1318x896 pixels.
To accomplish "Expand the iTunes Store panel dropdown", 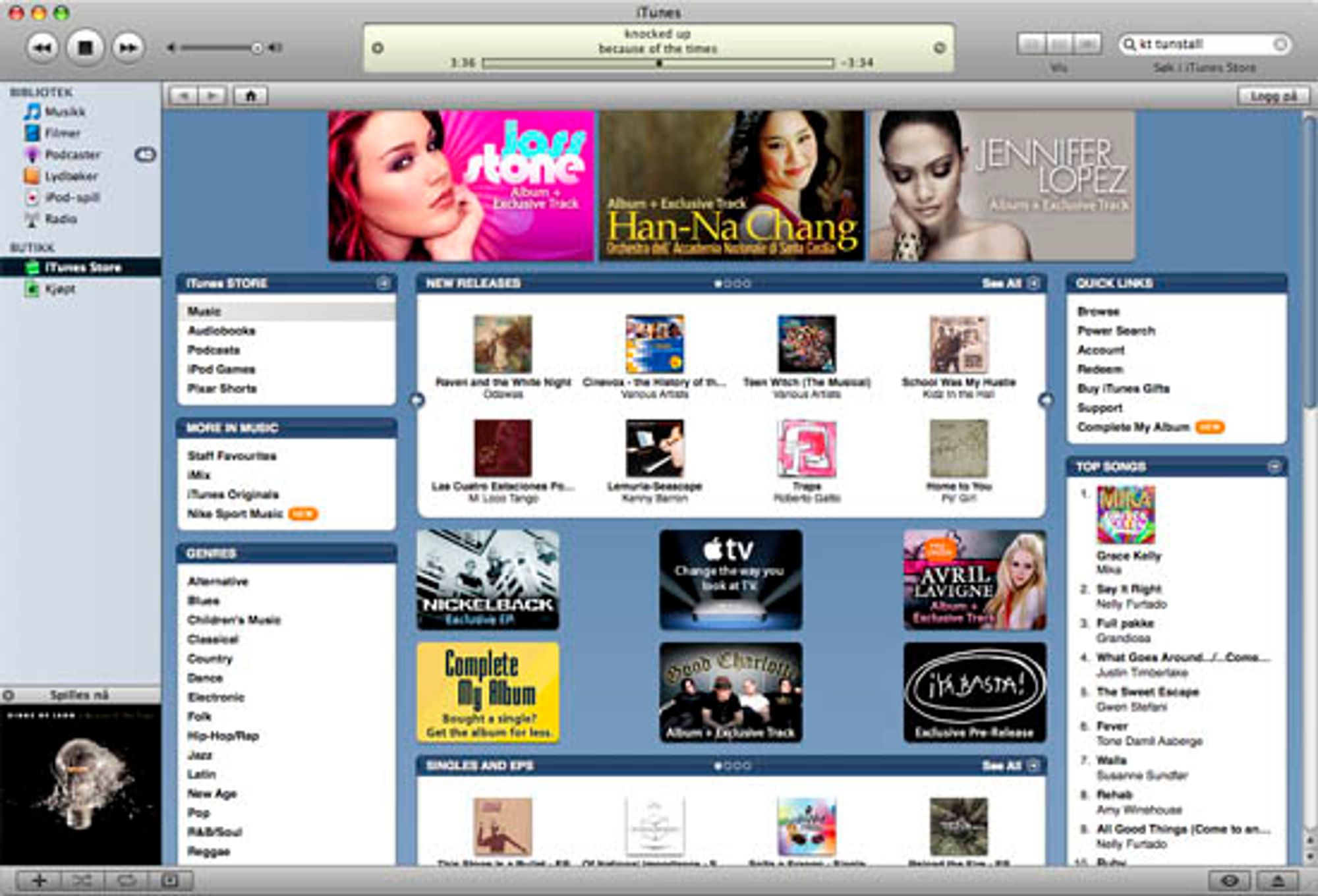I will tap(383, 283).
